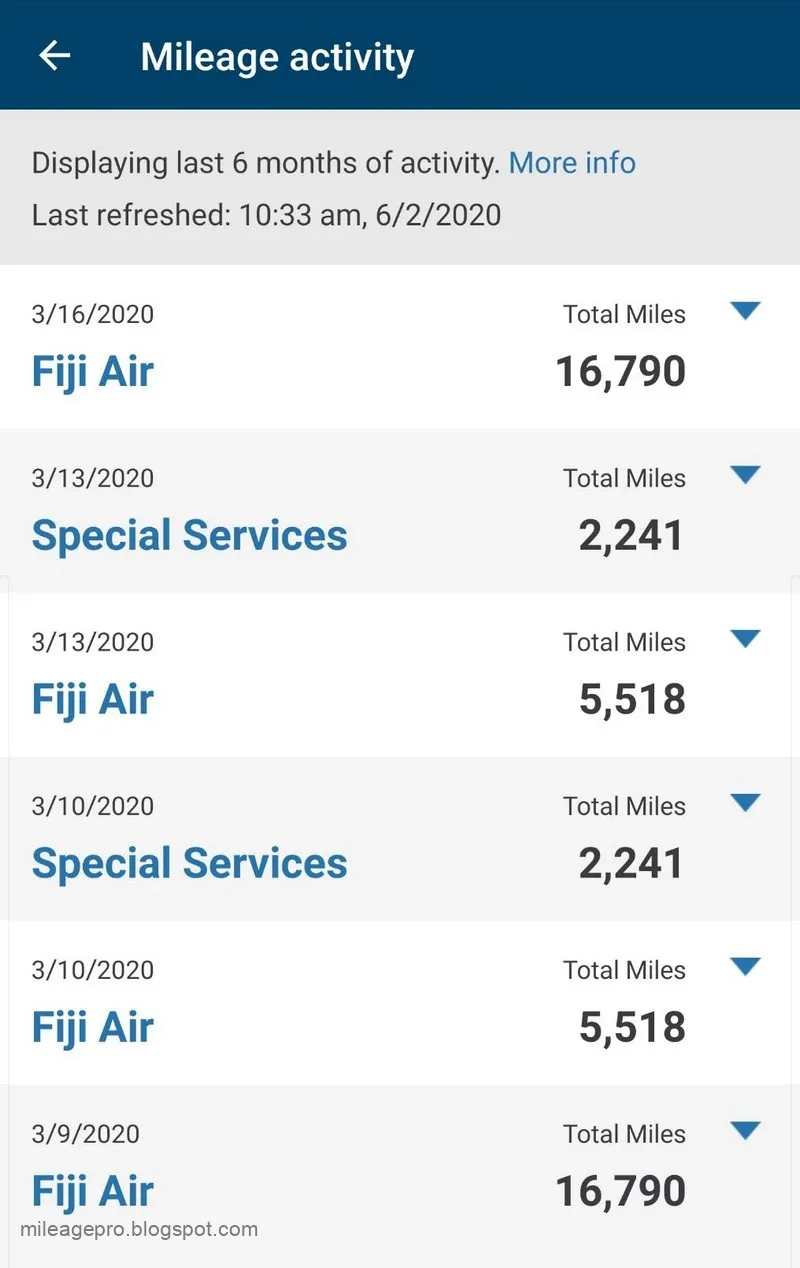Tap the 2,241 miles total for 3/13/2020
This screenshot has height=1268, width=800.
pos(632,536)
